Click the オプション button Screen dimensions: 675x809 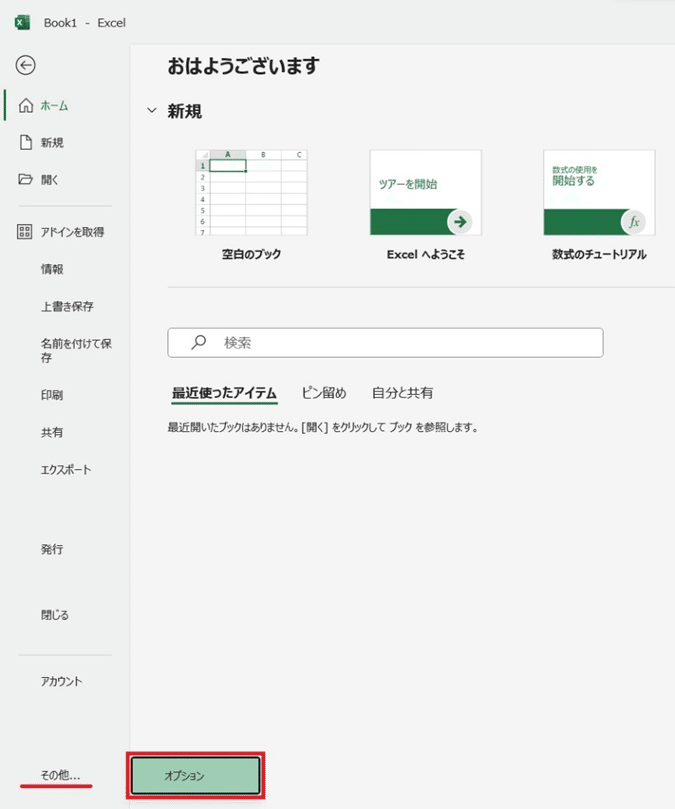click(196, 775)
